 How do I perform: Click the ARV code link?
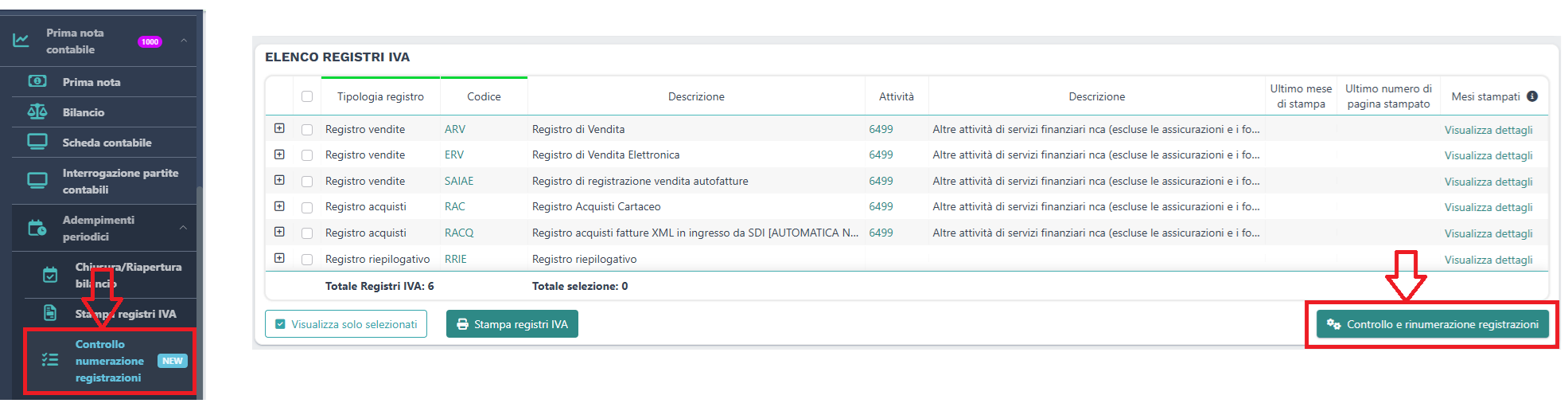point(455,129)
